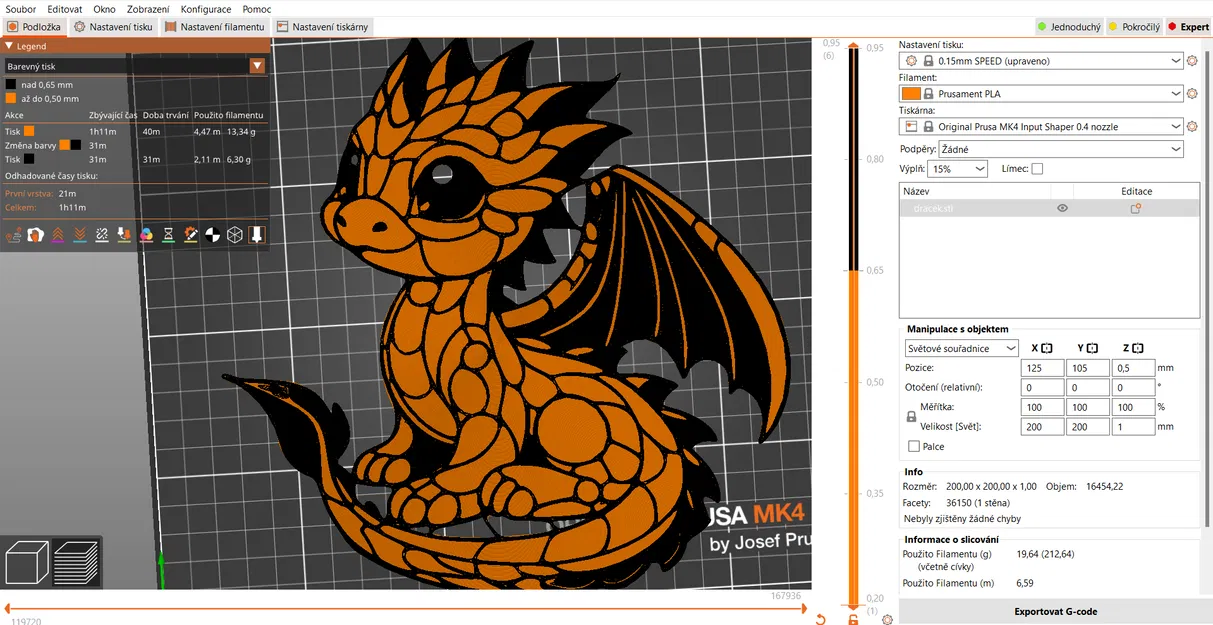Toggle color changes display icon in legend
This screenshot has width=1213, height=625.
146,235
